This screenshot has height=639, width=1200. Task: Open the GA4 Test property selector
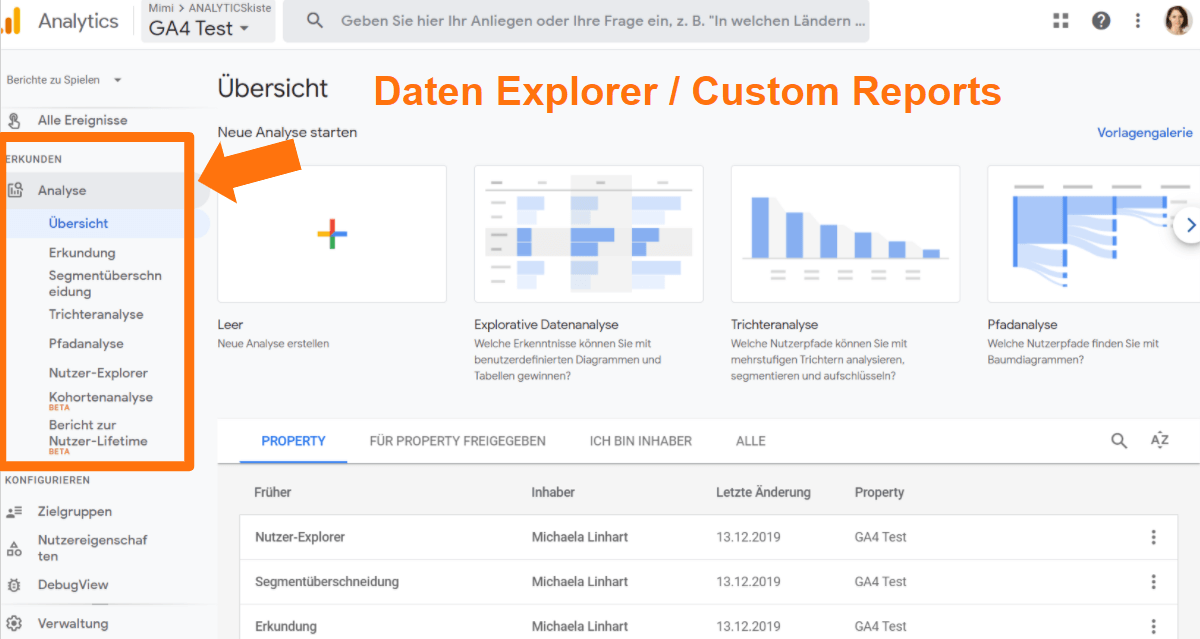pyautogui.click(x=193, y=28)
